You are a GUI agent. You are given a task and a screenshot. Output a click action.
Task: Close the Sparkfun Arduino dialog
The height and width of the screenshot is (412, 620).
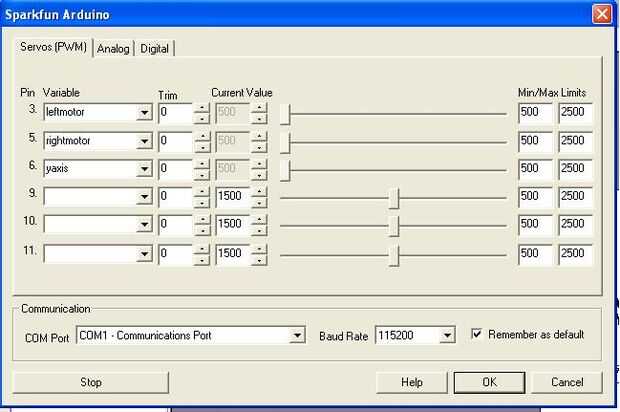click(602, 14)
